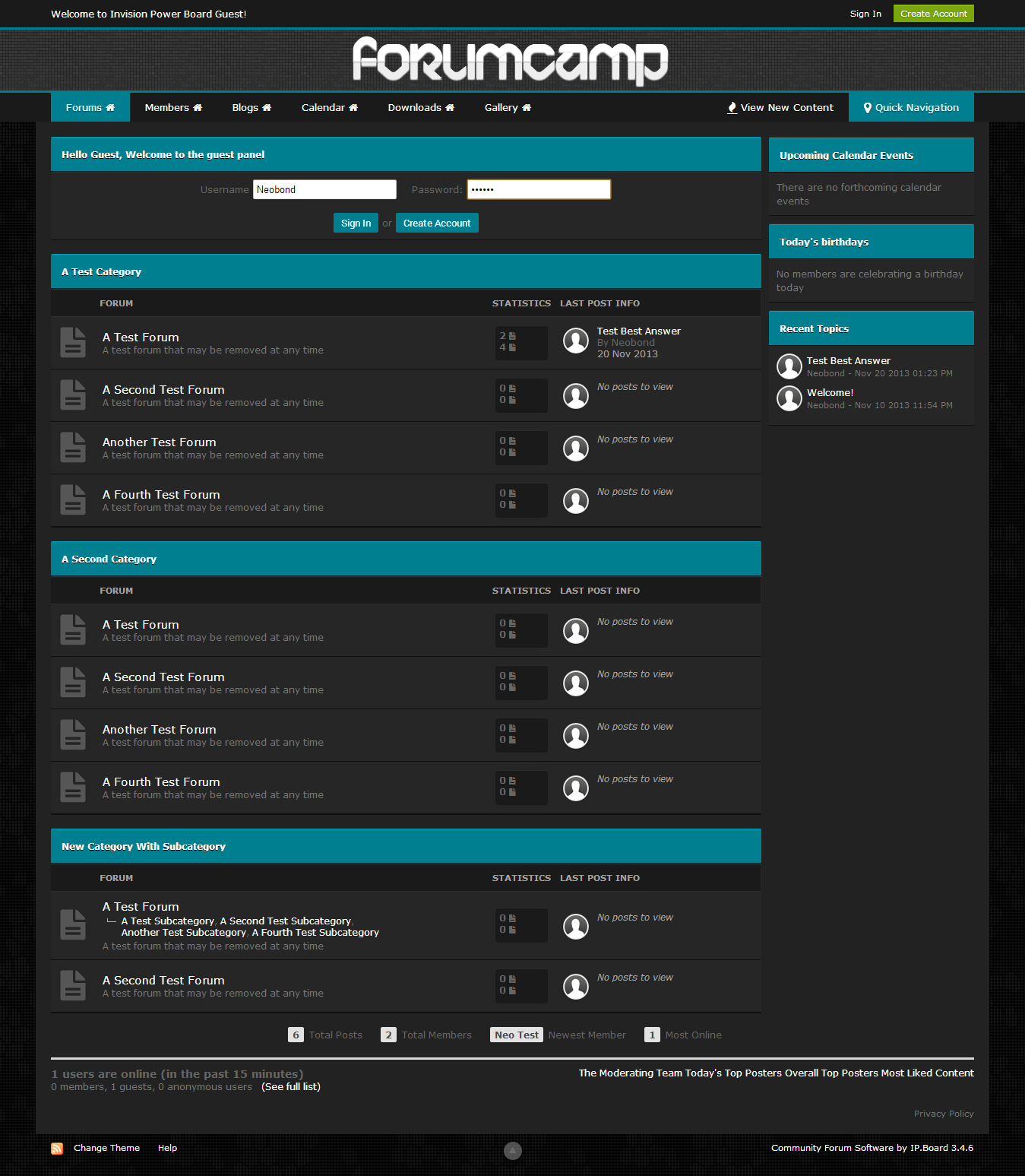
Task: Open A Fourth Test Subcategory link
Action: pyautogui.click(x=315, y=933)
